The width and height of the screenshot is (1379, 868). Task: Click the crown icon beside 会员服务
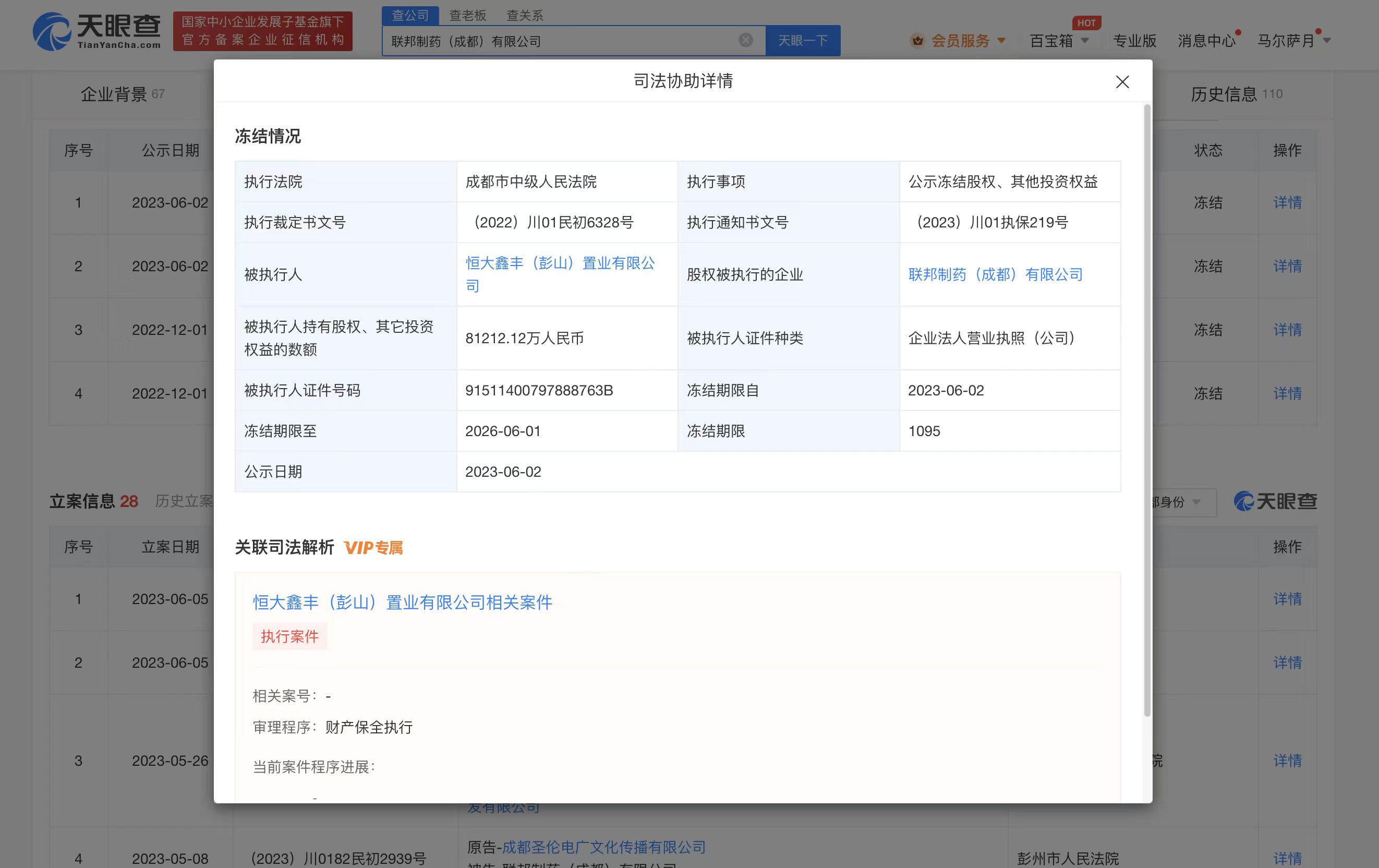coord(917,41)
